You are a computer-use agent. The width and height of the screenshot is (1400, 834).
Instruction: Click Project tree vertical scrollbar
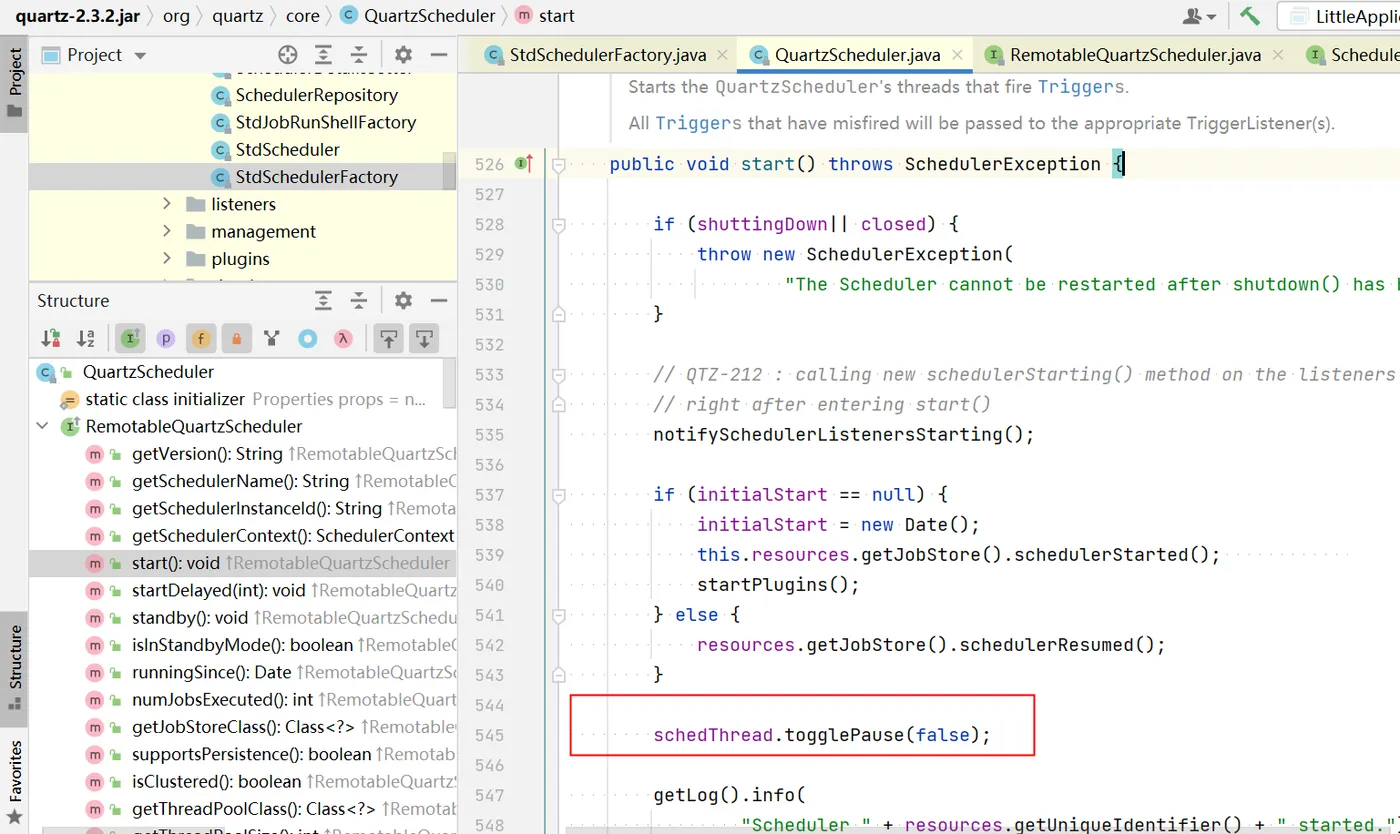(450, 170)
